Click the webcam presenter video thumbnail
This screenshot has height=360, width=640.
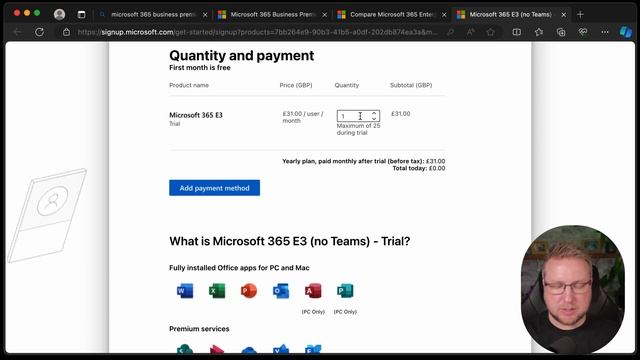[x=573, y=289]
